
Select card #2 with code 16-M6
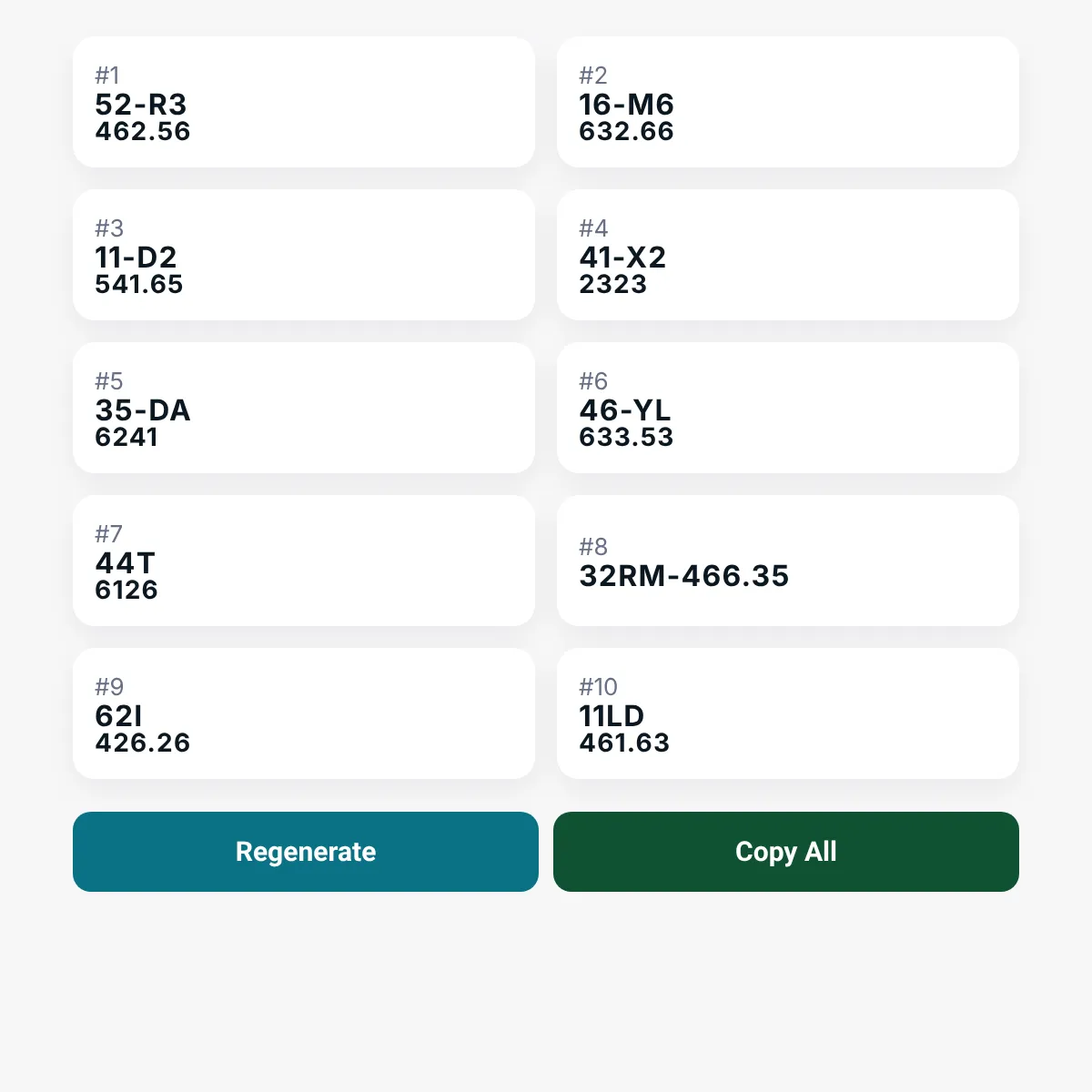click(788, 102)
